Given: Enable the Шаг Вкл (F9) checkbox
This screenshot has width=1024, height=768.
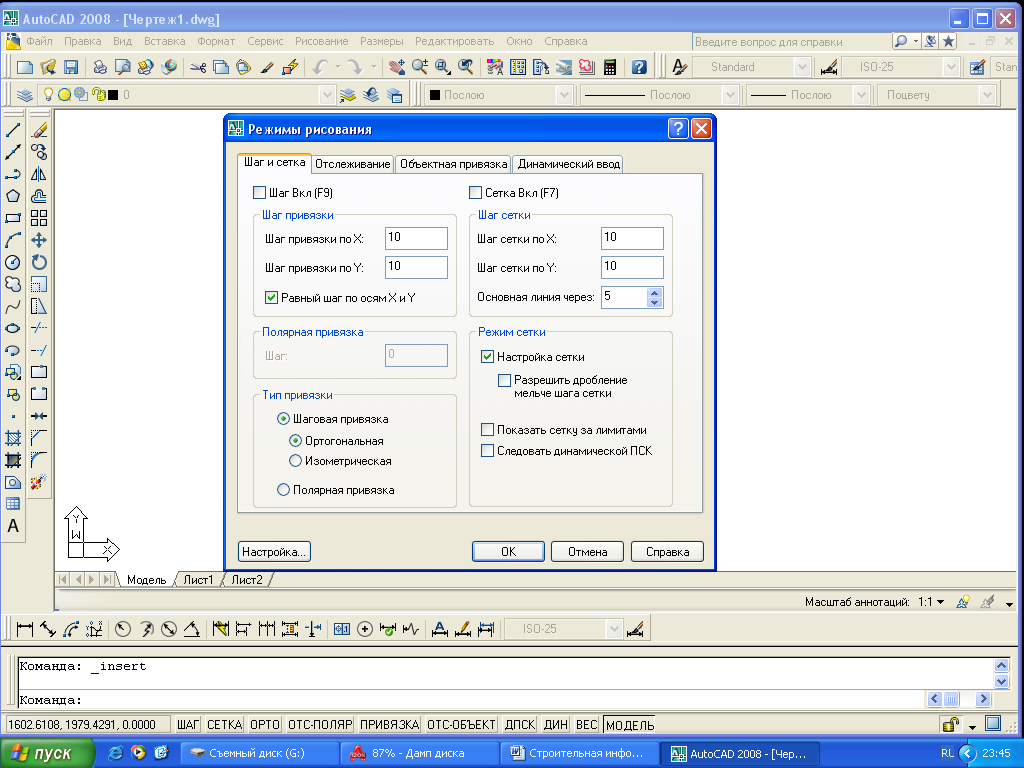Looking at the screenshot, I should (259, 193).
